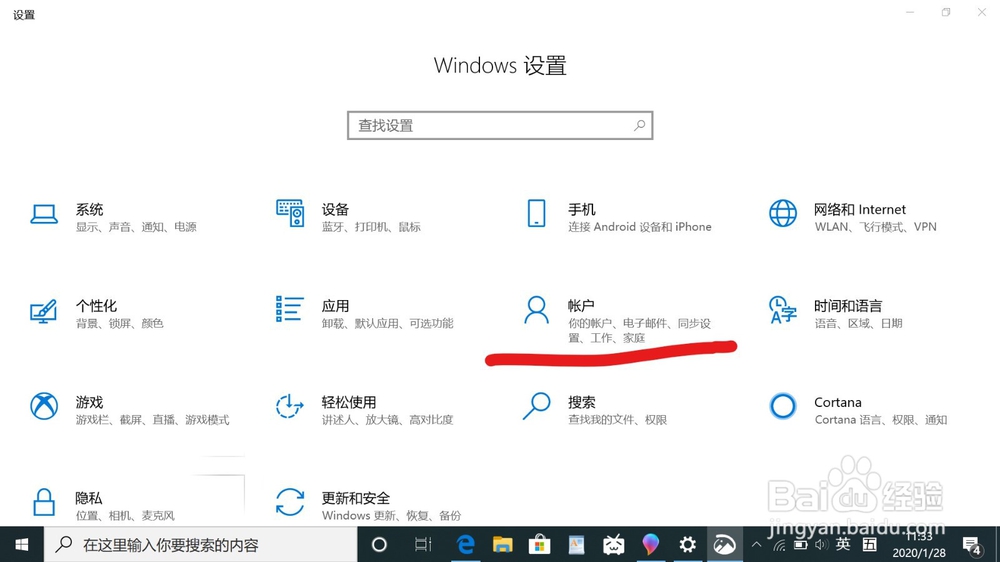Switch input language 英 indicator
Screen dimensions: 1000x562
point(843,544)
